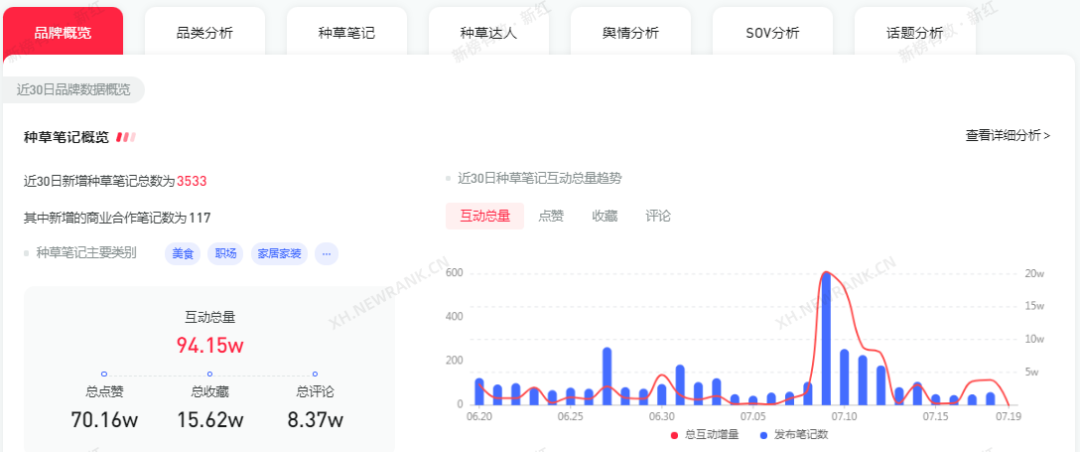Switch the chart to 评论
Screen dimensions: 1080x452
[x=658, y=216]
